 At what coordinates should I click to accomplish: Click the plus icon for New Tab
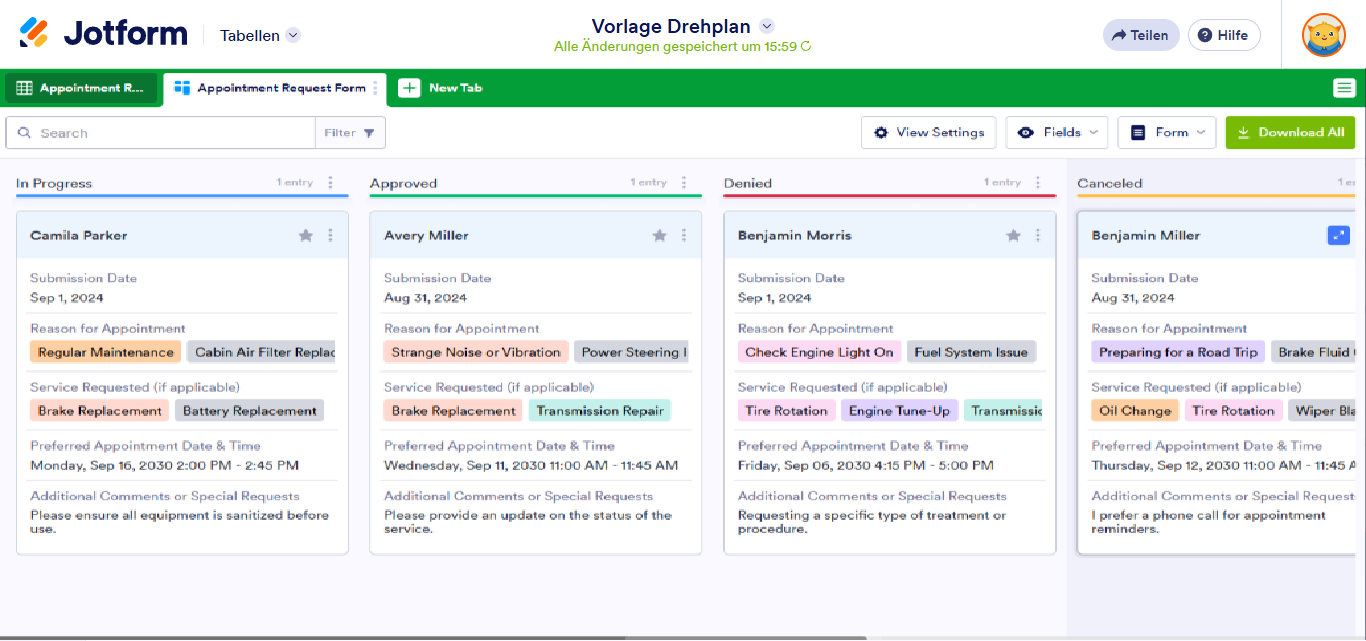tap(409, 88)
